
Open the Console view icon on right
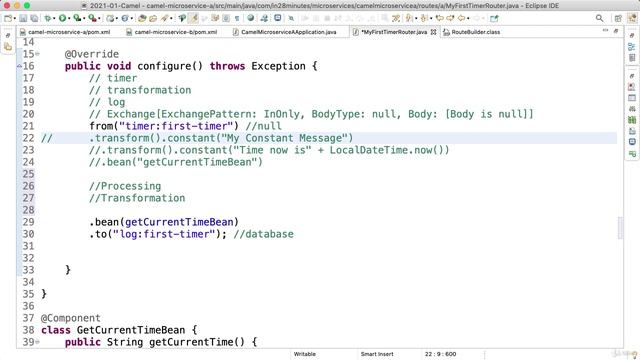pos(632,141)
